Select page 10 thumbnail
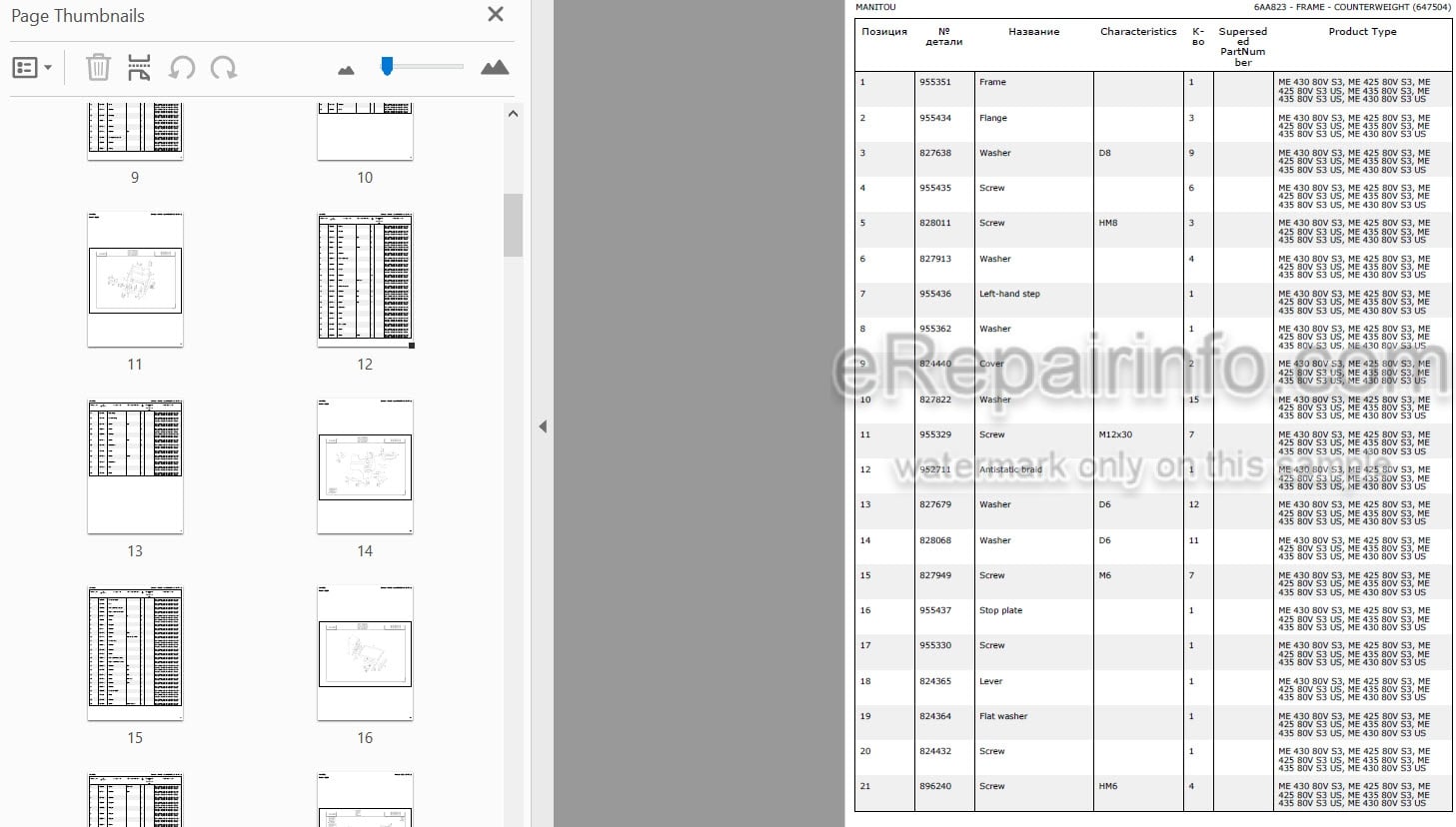This screenshot has height=827, width=1456. pyautogui.click(x=365, y=131)
